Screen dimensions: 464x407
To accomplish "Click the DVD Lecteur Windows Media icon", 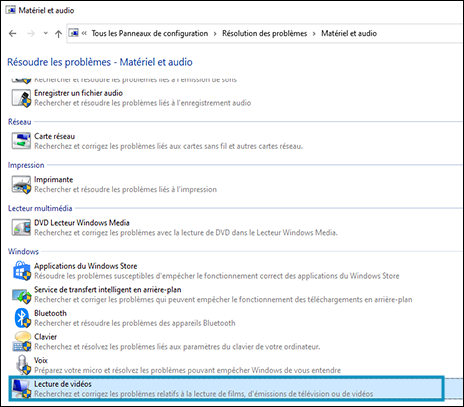I will coord(21,228).
